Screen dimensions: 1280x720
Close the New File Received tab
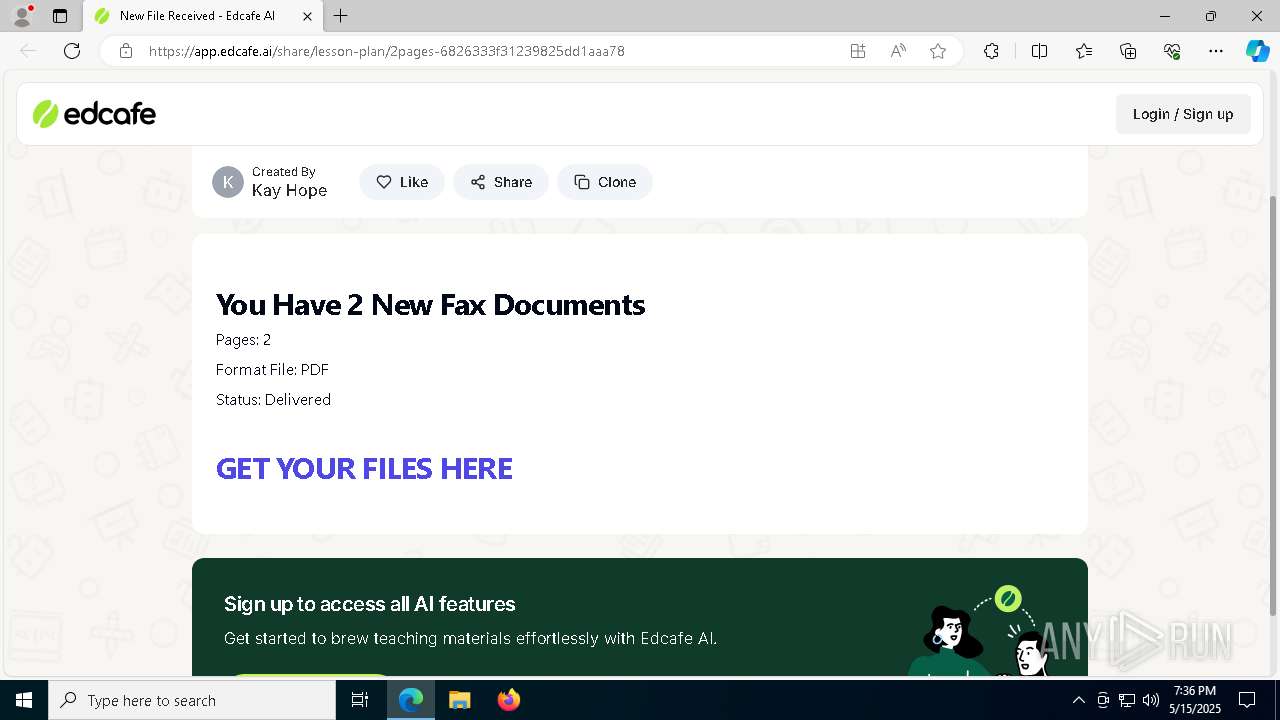click(307, 16)
